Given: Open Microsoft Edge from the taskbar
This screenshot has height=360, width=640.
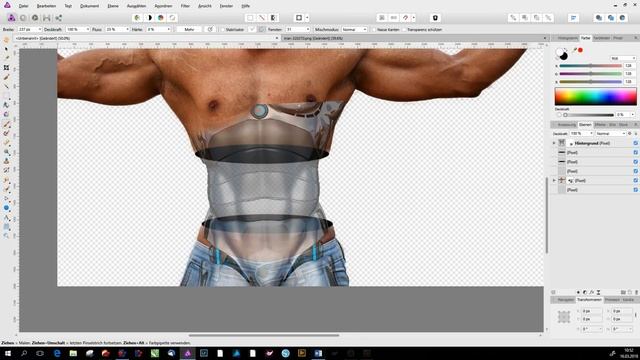Looking at the screenshot, I should coord(57,353).
